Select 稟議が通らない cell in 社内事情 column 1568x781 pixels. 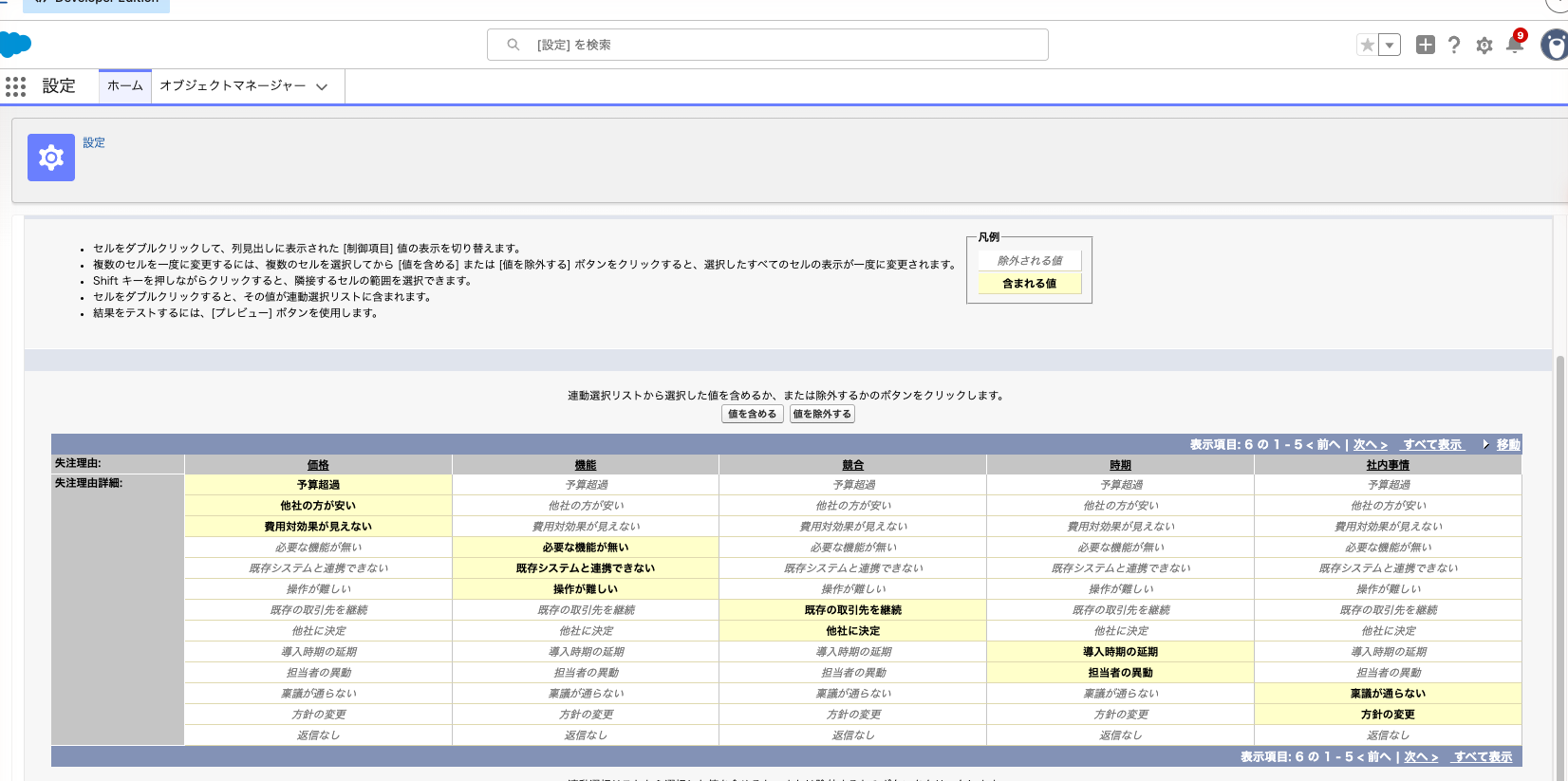click(x=1388, y=694)
